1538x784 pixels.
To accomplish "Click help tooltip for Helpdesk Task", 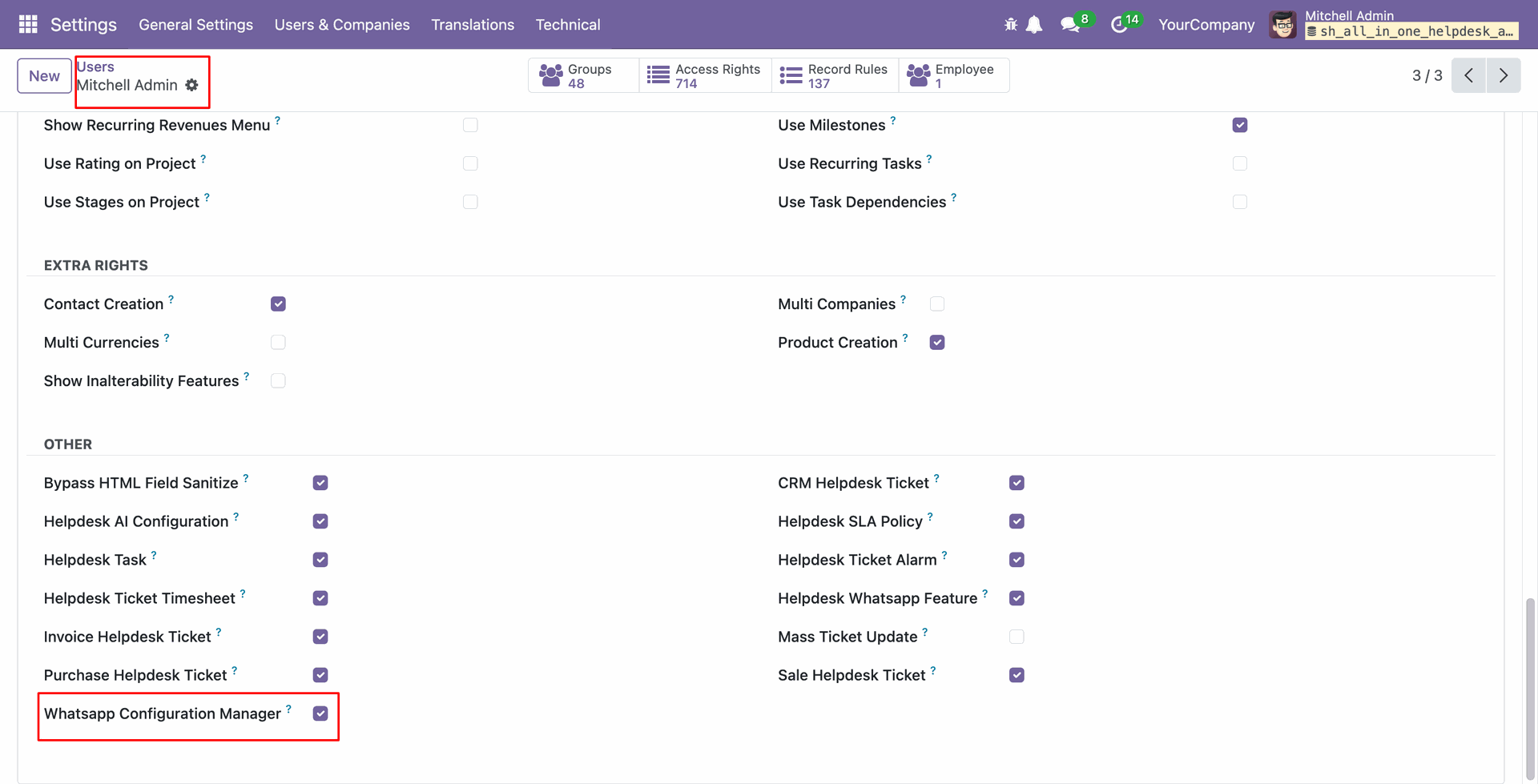I will click(x=154, y=555).
